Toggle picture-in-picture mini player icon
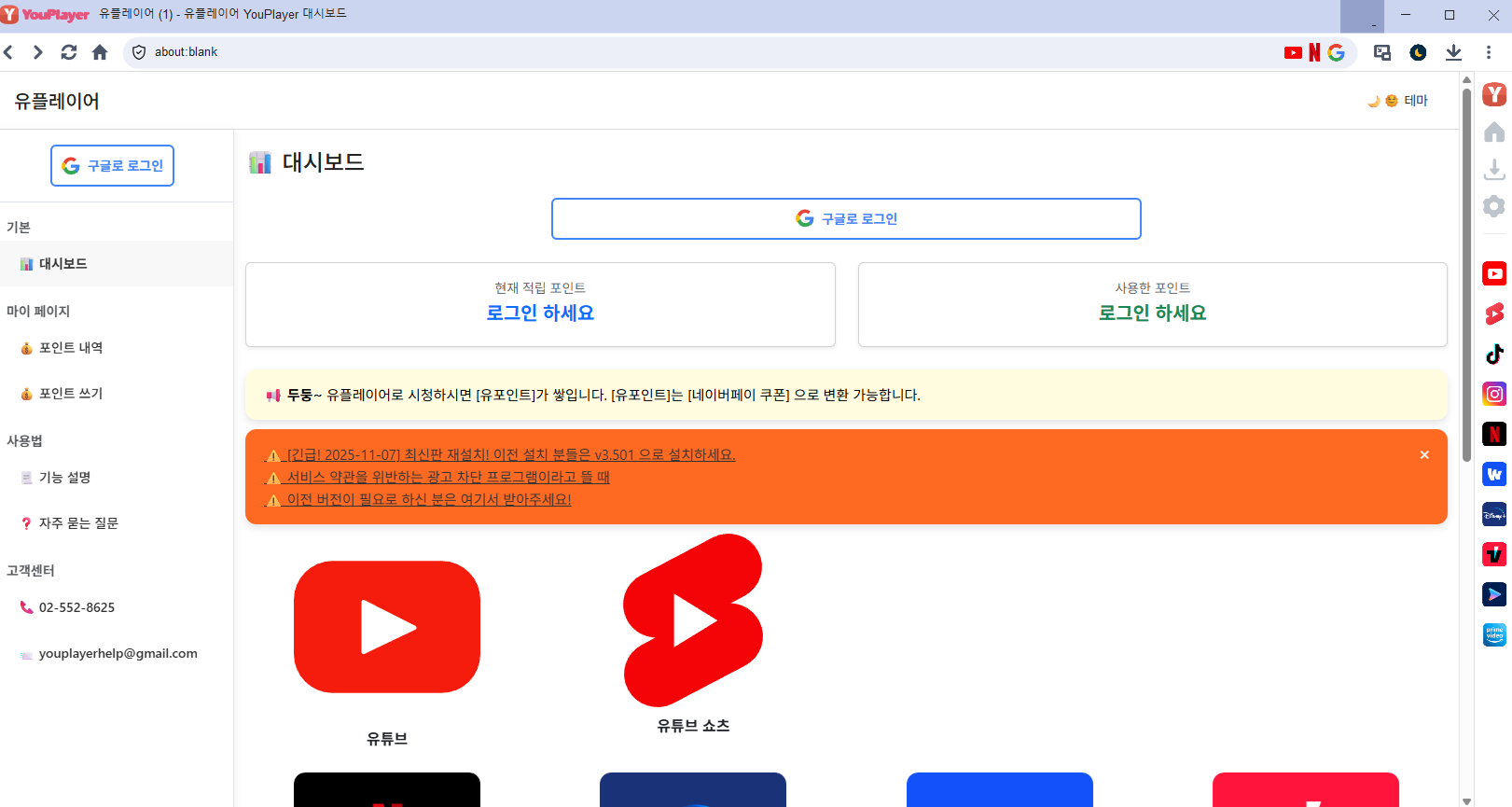The height and width of the screenshot is (807, 1512). (x=1382, y=52)
